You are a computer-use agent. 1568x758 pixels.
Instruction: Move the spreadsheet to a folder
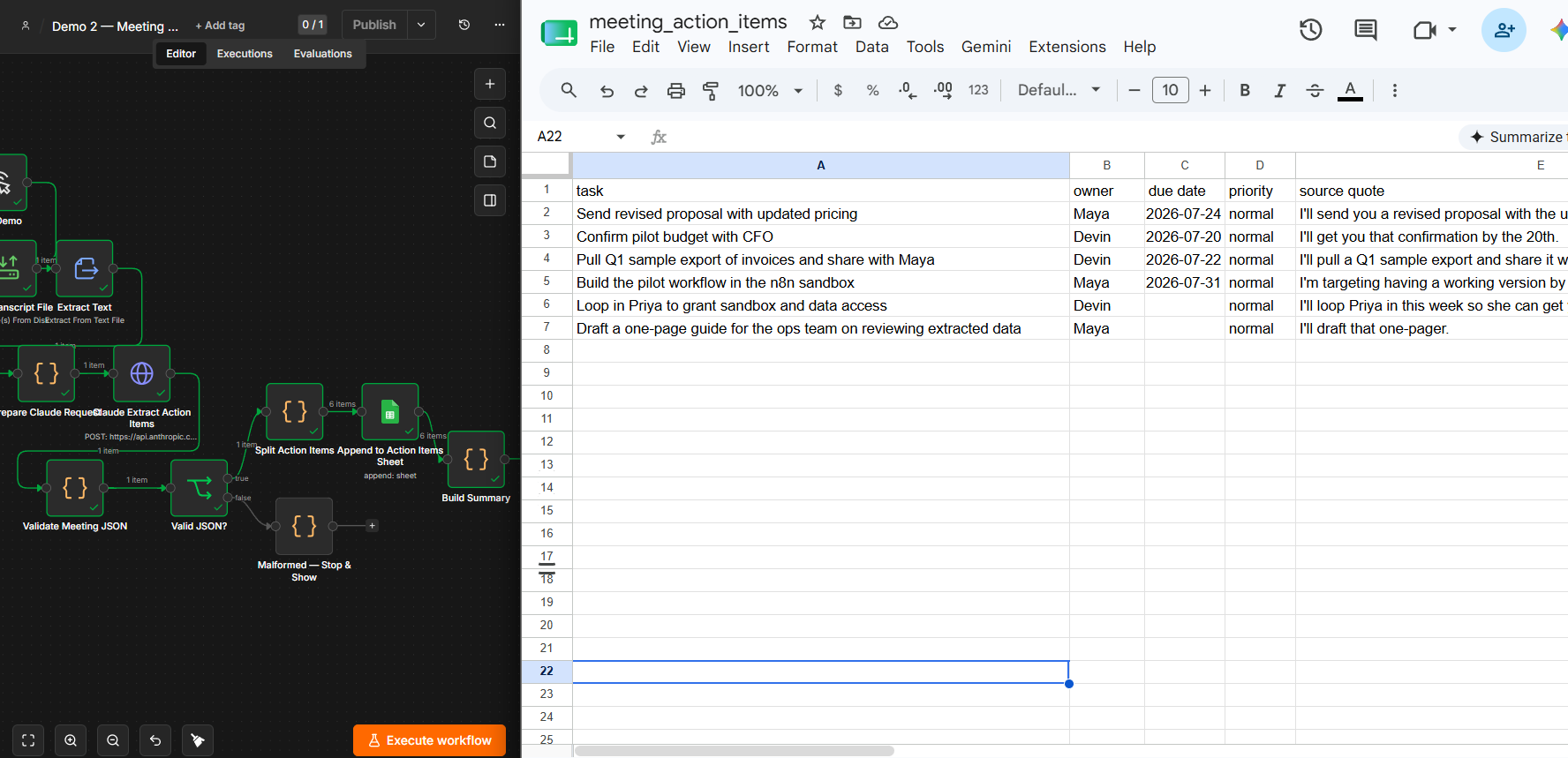pos(852,22)
